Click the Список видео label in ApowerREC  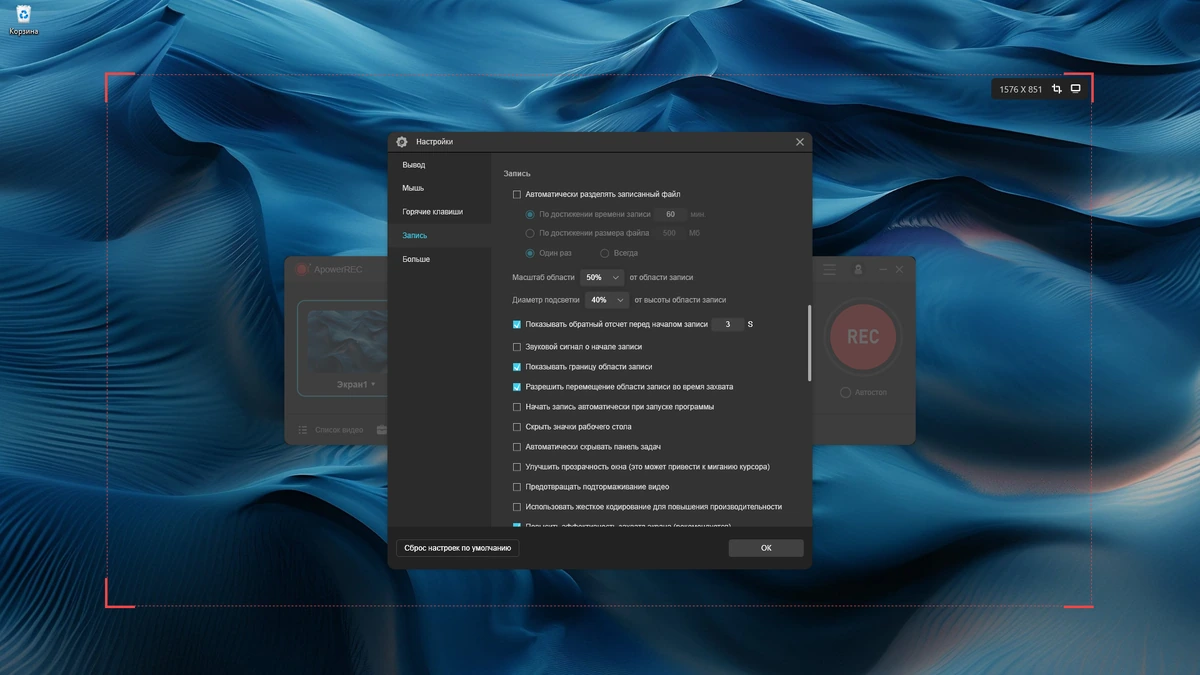tap(339, 430)
